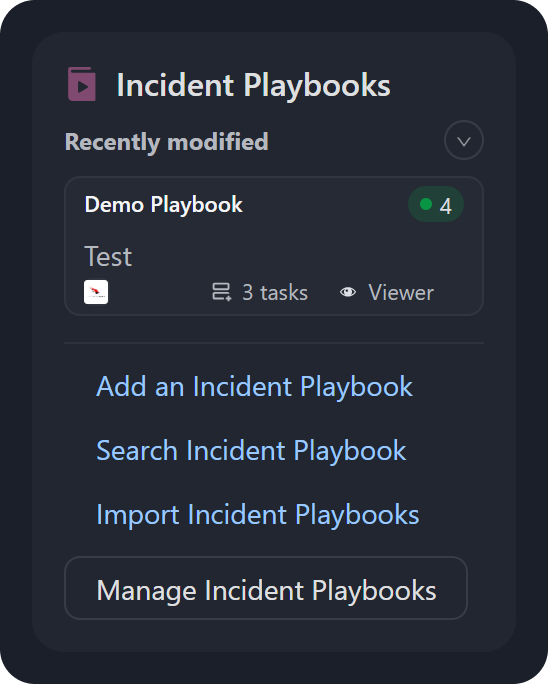The image size is (548, 684).
Task: Select the Test description text
Action: pos(108,256)
